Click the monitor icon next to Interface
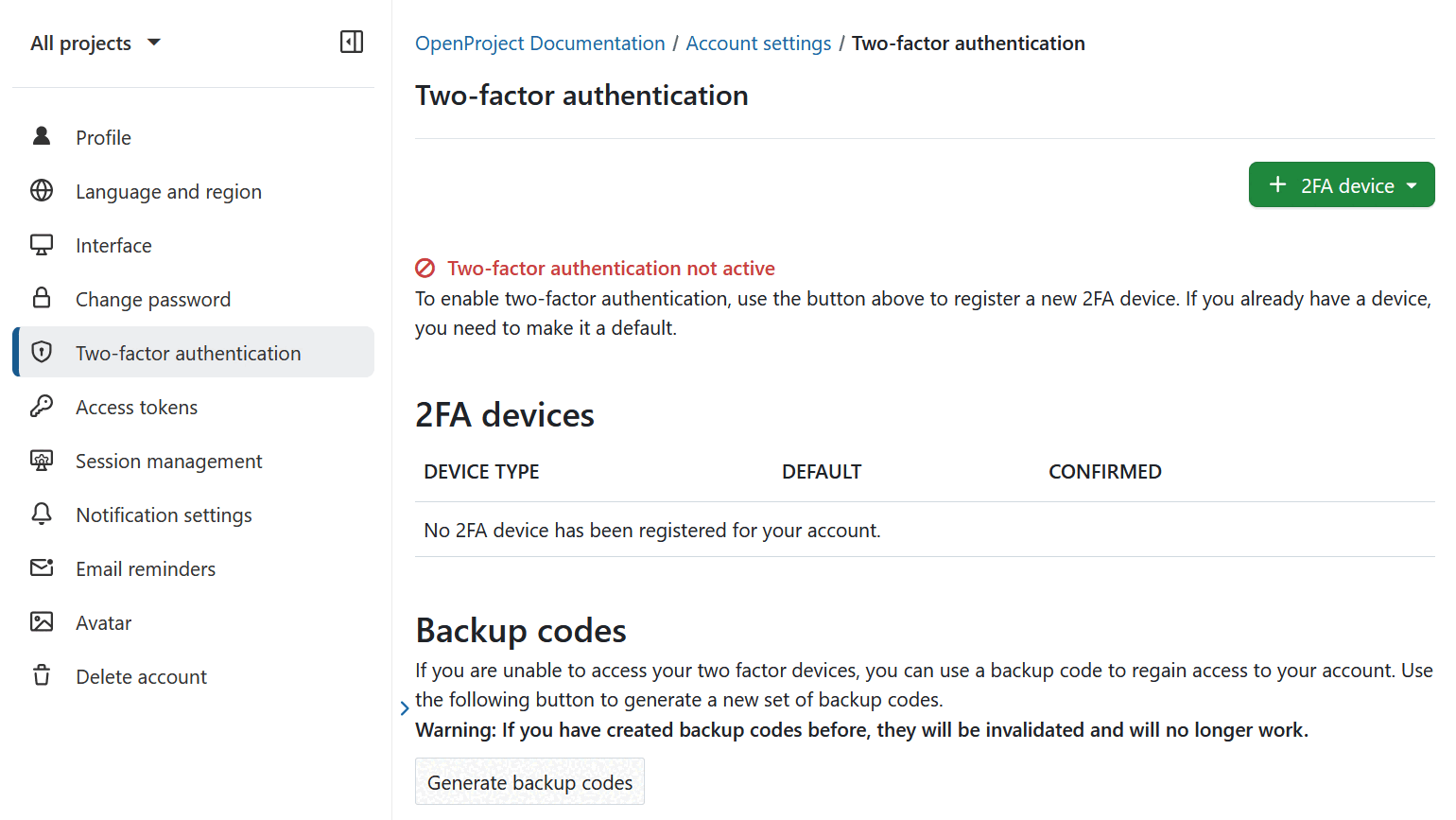Image resolution: width=1456 pixels, height=820 pixels. point(42,245)
